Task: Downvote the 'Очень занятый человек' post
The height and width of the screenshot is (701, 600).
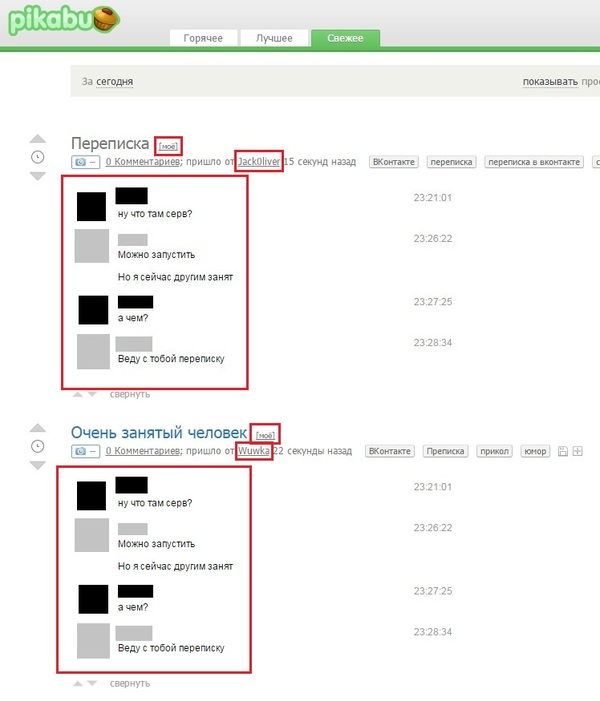Action: click(x=38, y=465)
